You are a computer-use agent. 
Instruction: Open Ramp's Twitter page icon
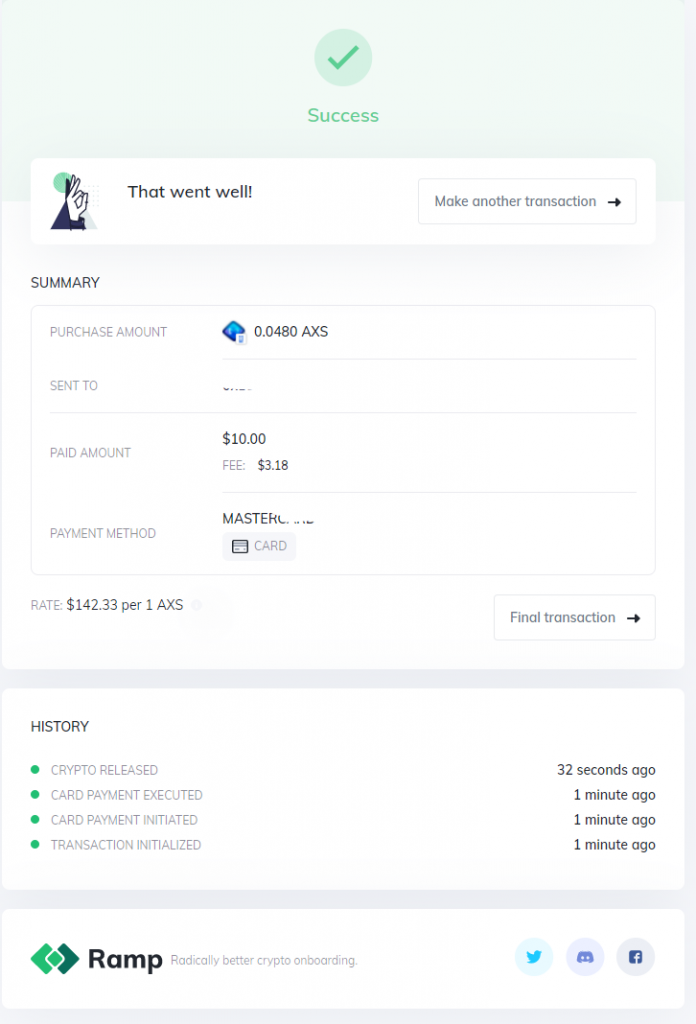tap(534, 957)
